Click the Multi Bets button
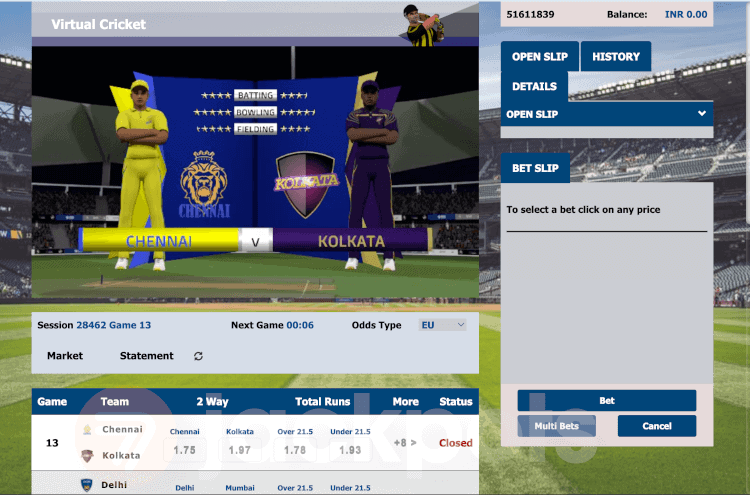The image size is (750, 495). point(556,426)
